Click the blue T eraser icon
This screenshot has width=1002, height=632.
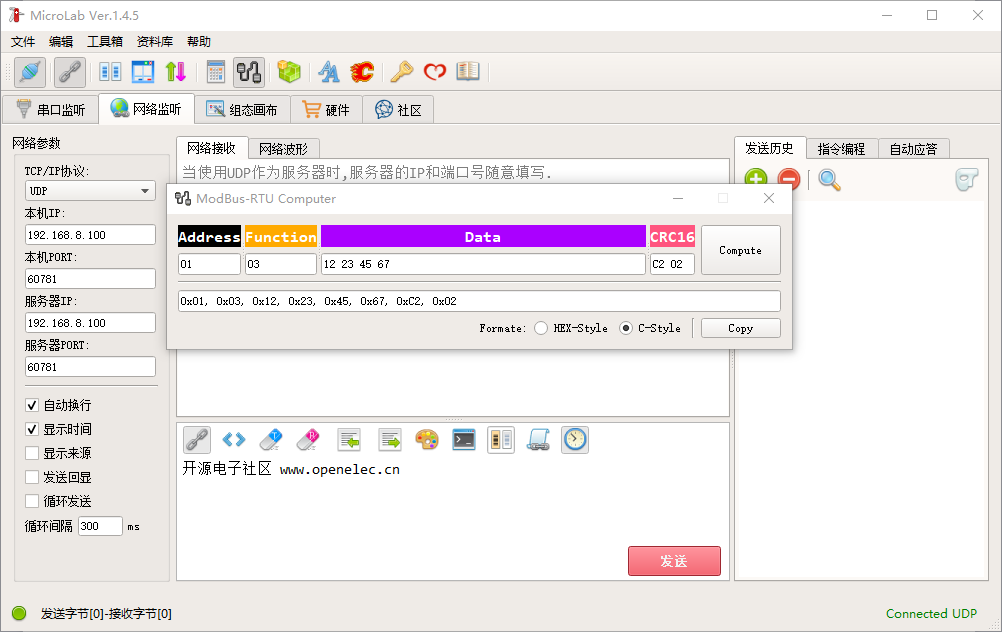coord(271,440)
